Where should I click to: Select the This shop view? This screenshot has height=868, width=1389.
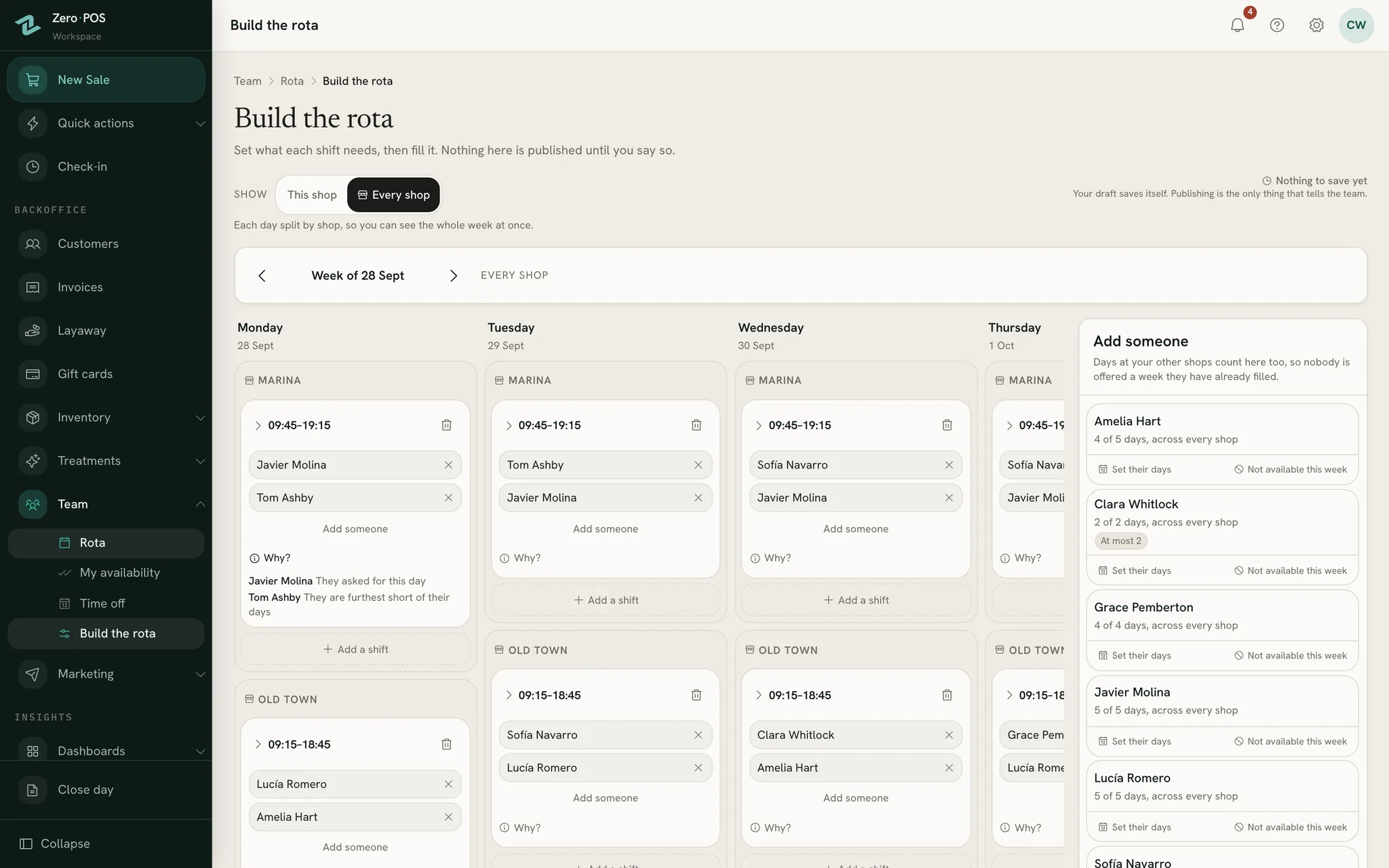click(x=312, y=195)
